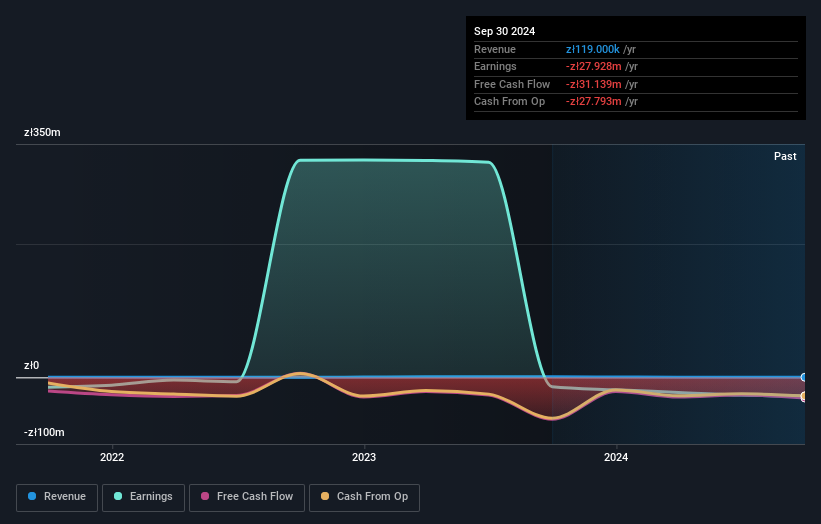Click the Revenue value zł119.000k
The width and height of the screenshot is (821, 524).
click(593, 49)
